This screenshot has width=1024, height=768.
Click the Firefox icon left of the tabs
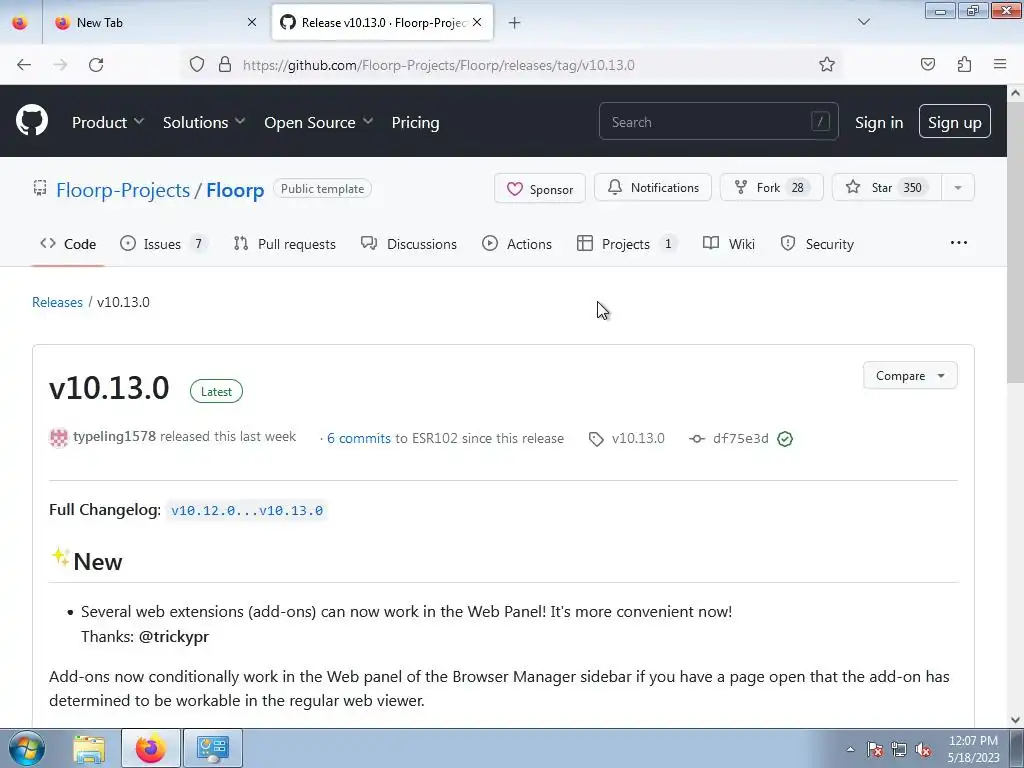tap(20, 22)
